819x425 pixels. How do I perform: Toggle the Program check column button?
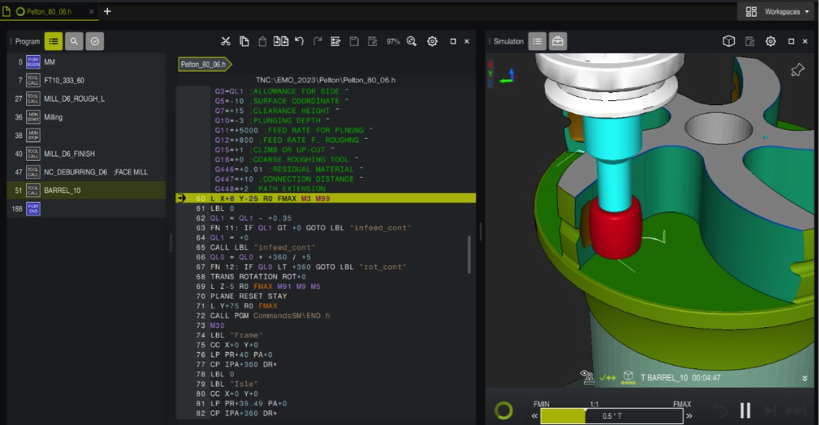pyautogui.click(x=95, y=41)
